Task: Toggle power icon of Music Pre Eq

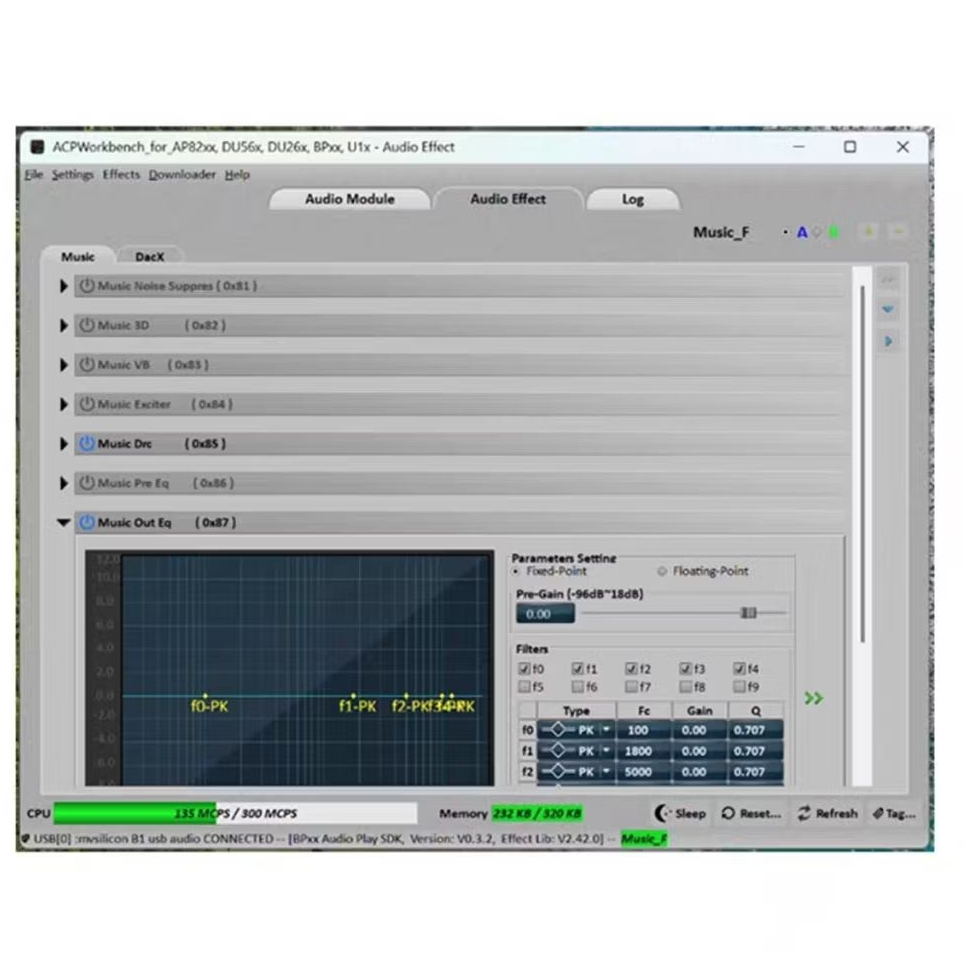Action: 87,483
